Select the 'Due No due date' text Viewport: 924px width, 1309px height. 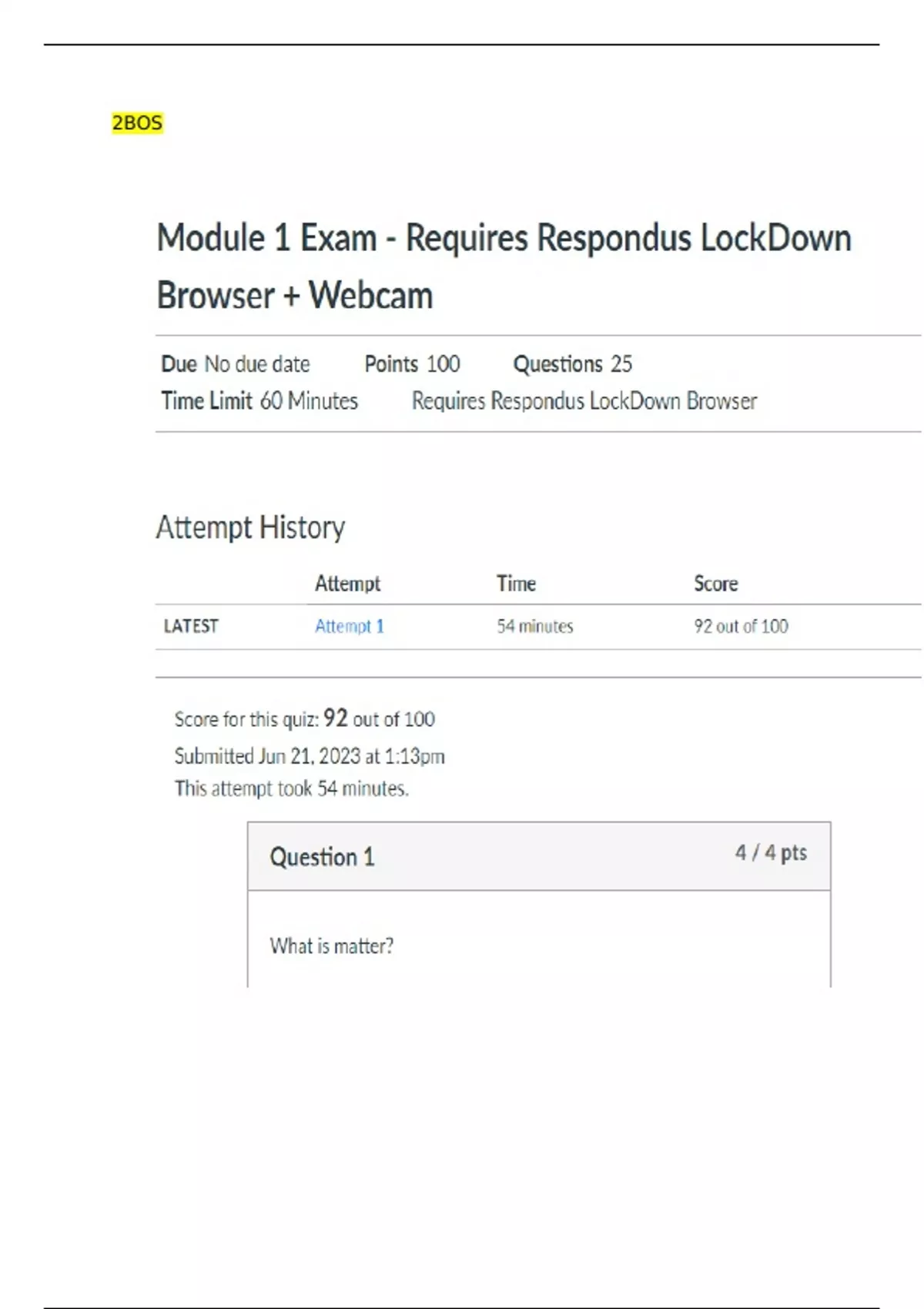[235, 364]
